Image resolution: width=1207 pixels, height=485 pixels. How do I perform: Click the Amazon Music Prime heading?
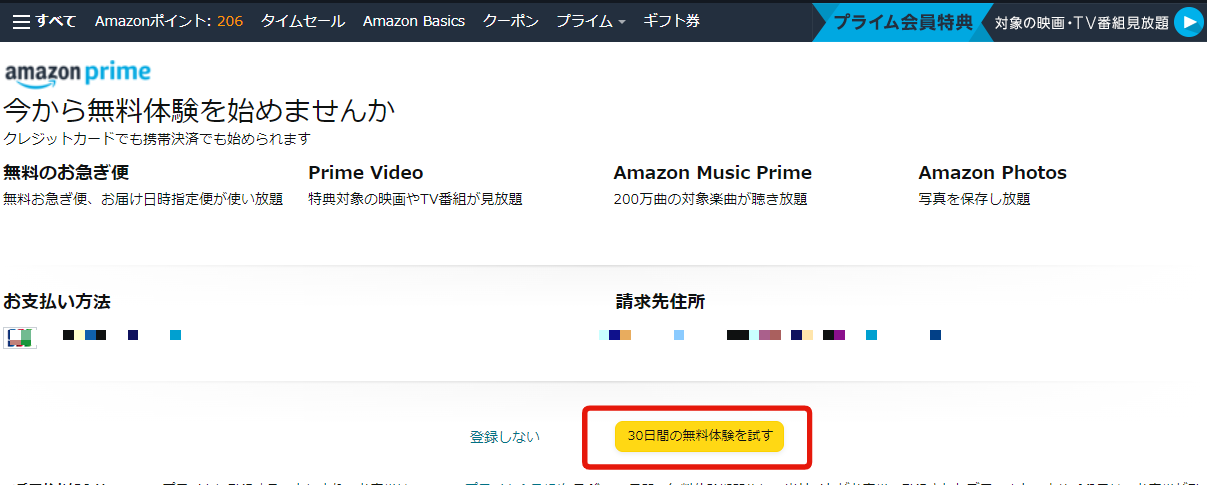click(713, 173)
